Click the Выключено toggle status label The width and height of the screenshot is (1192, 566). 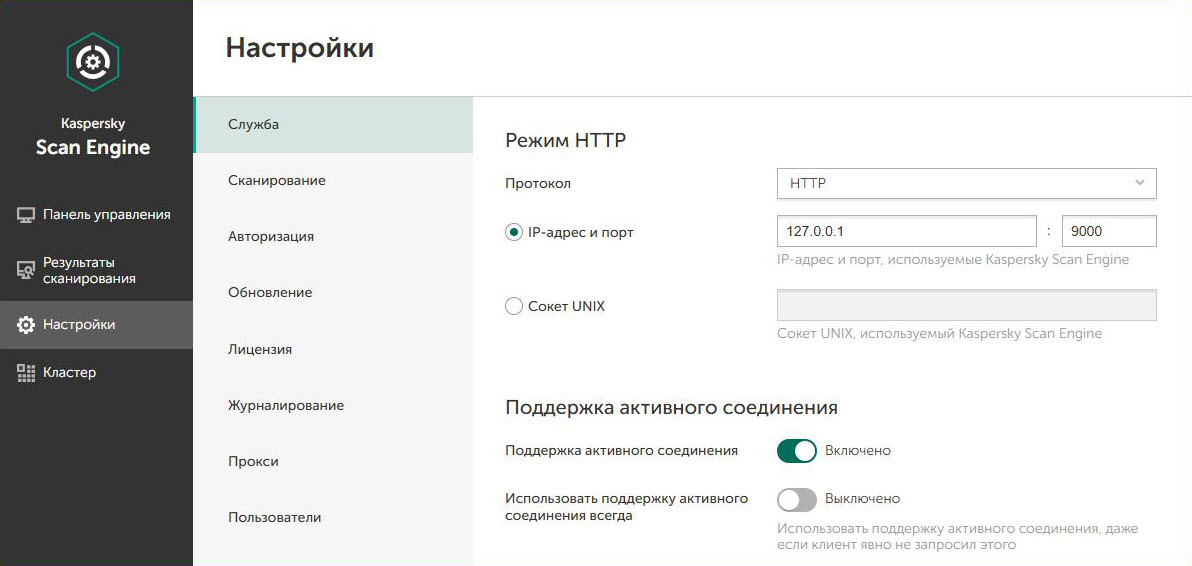[x=862, y=499]
